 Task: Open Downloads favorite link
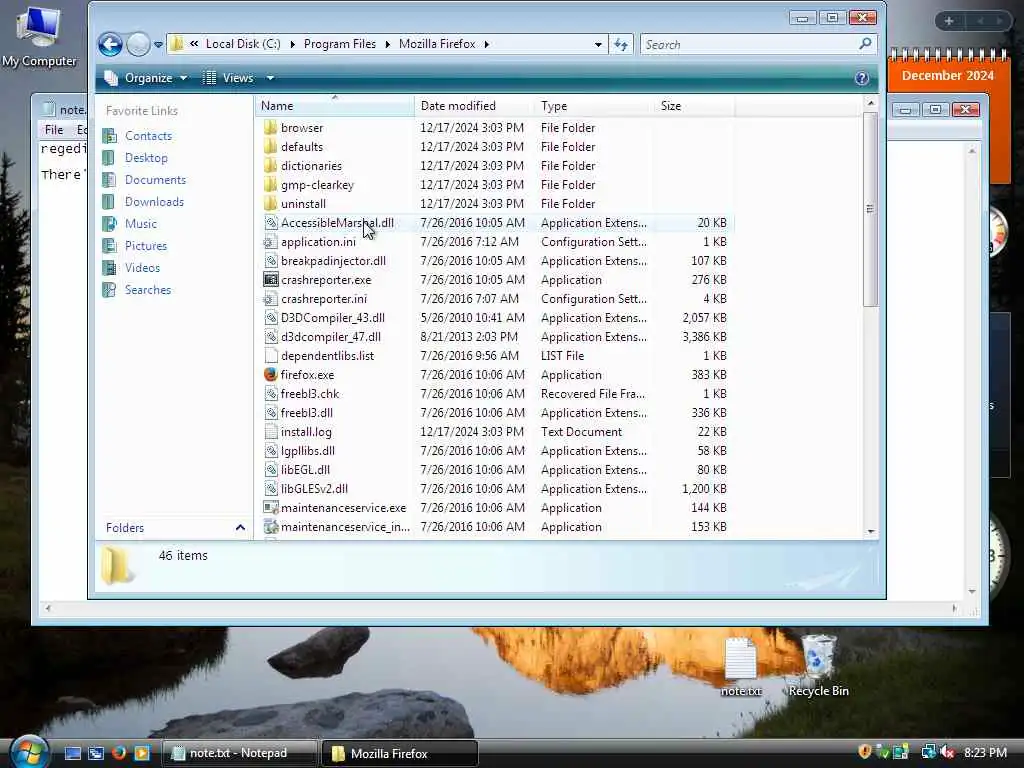click(154, 202)
